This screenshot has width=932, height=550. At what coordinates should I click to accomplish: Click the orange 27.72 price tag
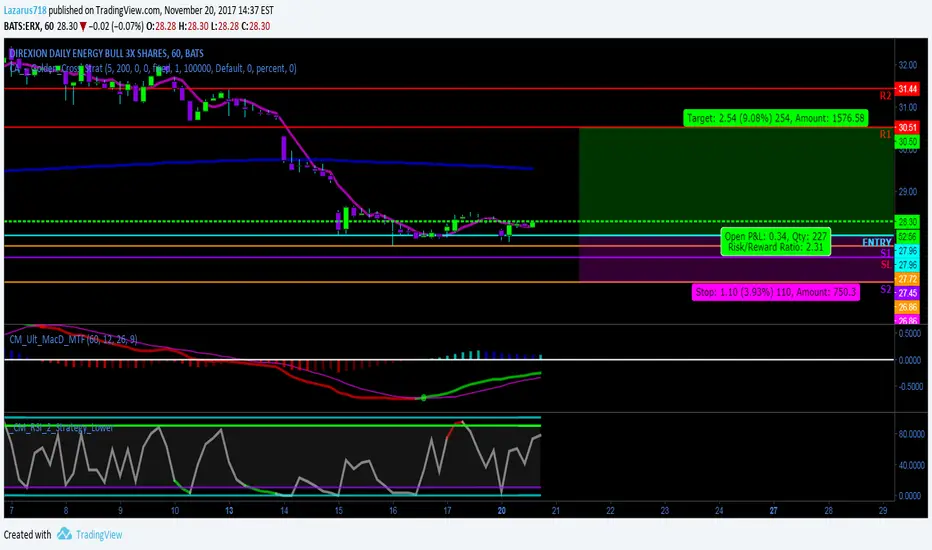click(907, 279)
